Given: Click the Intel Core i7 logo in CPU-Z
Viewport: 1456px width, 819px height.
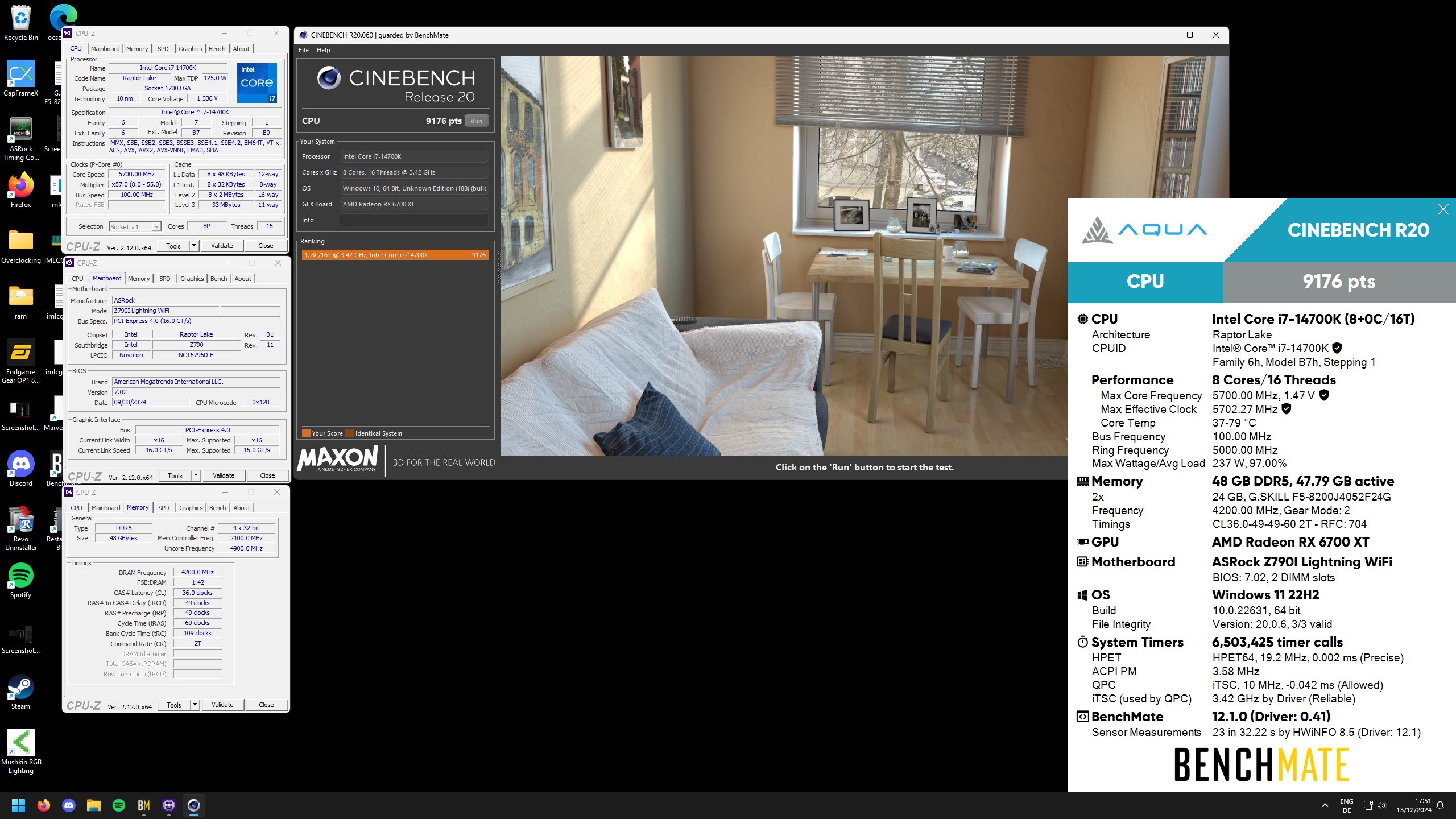Looking at the screenshot, I should tap(257, 83).
